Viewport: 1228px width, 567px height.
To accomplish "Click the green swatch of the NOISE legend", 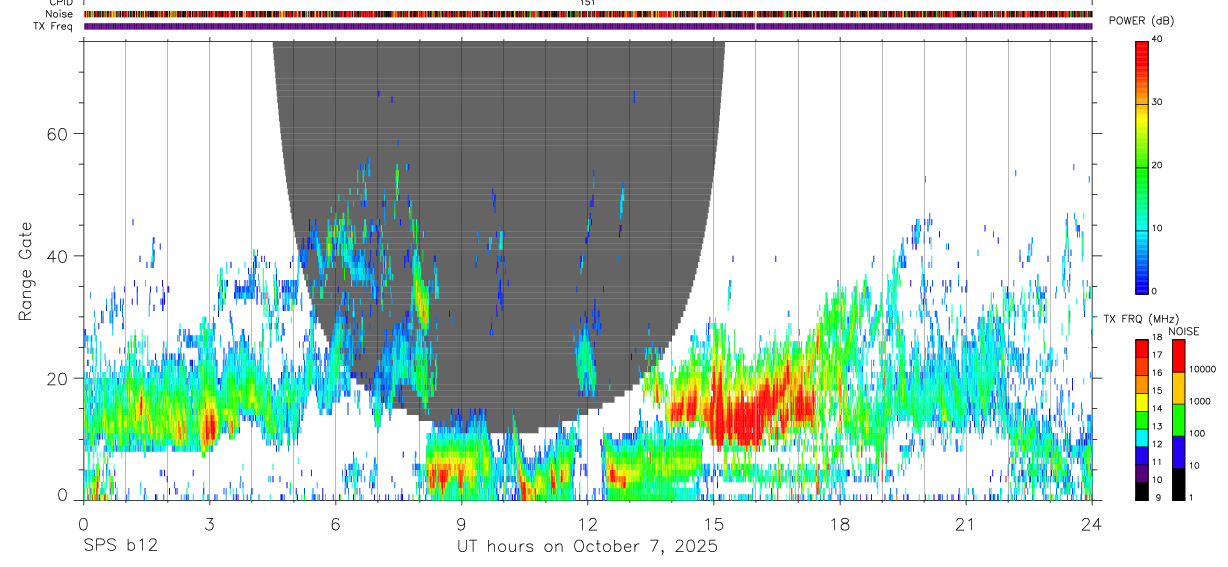I will 1177,420.
